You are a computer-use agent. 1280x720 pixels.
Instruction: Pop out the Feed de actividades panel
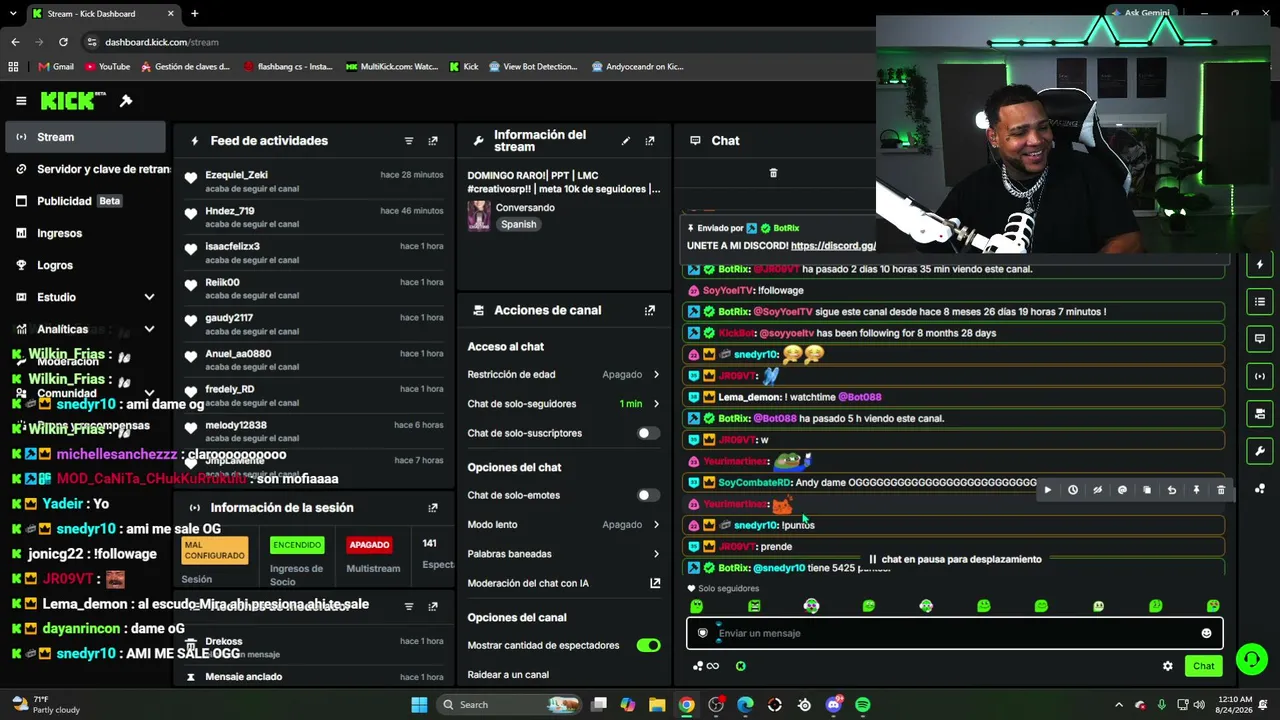pyautogui.click(x=433, y=141)
